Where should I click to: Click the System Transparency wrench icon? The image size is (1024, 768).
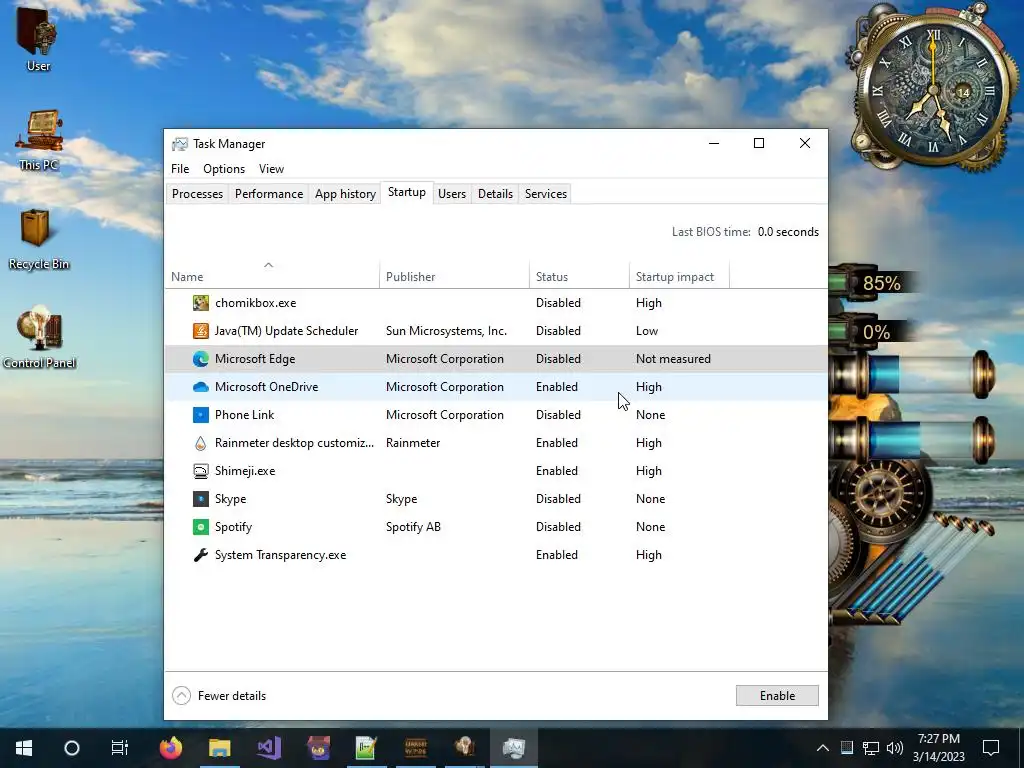[200, 555]
